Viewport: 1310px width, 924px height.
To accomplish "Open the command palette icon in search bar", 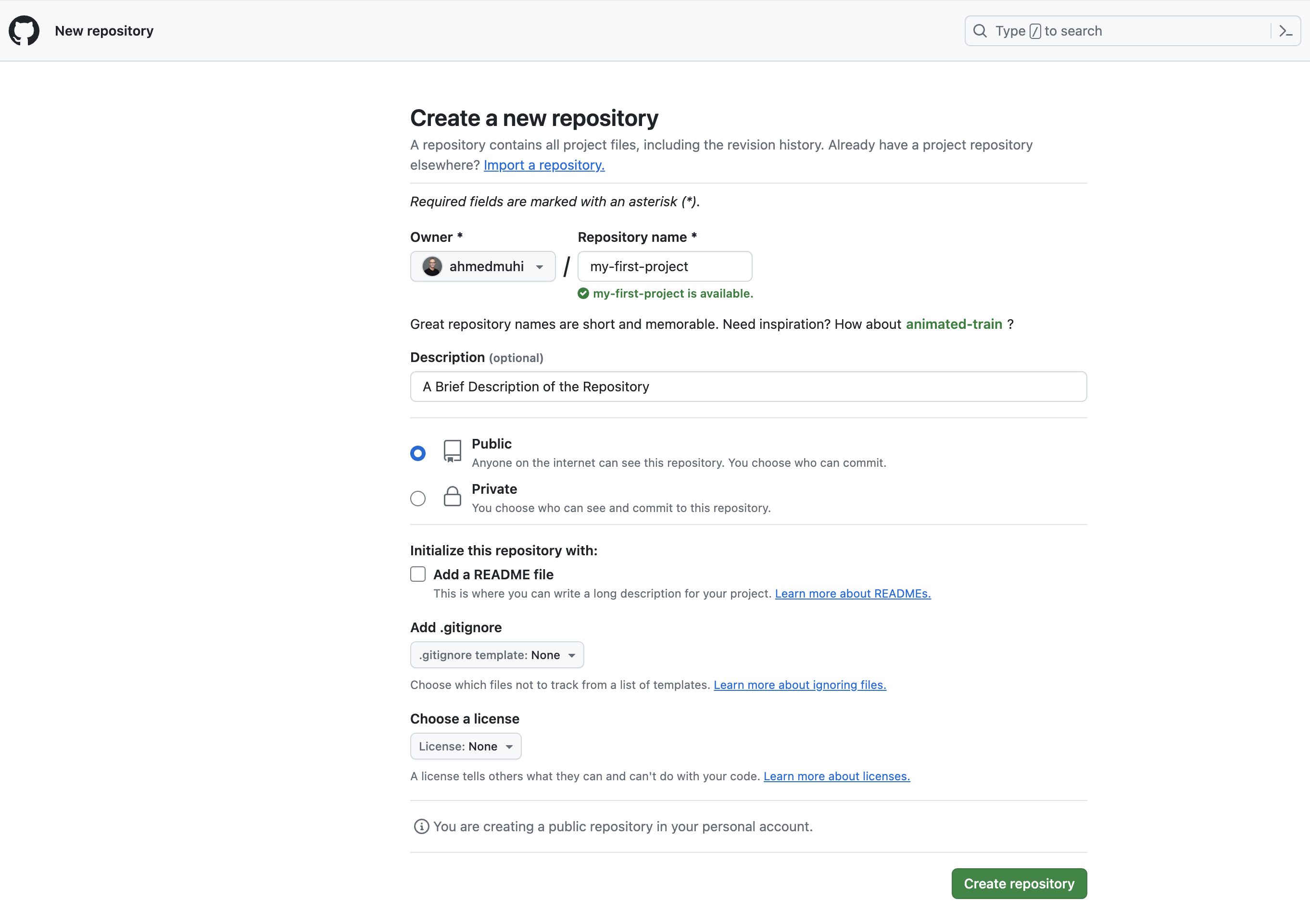I will [x=1285, y=31].
